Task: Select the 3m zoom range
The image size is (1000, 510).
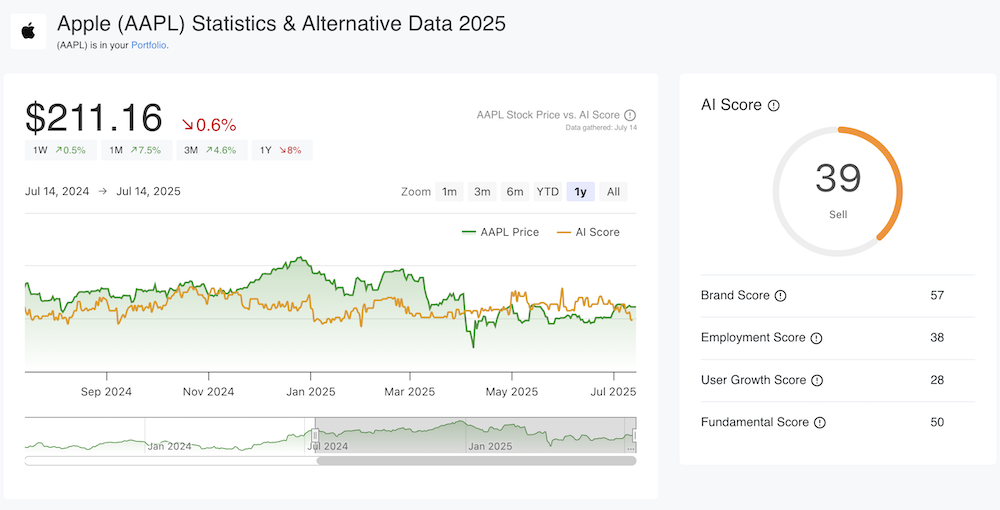Action: point(482,192)
